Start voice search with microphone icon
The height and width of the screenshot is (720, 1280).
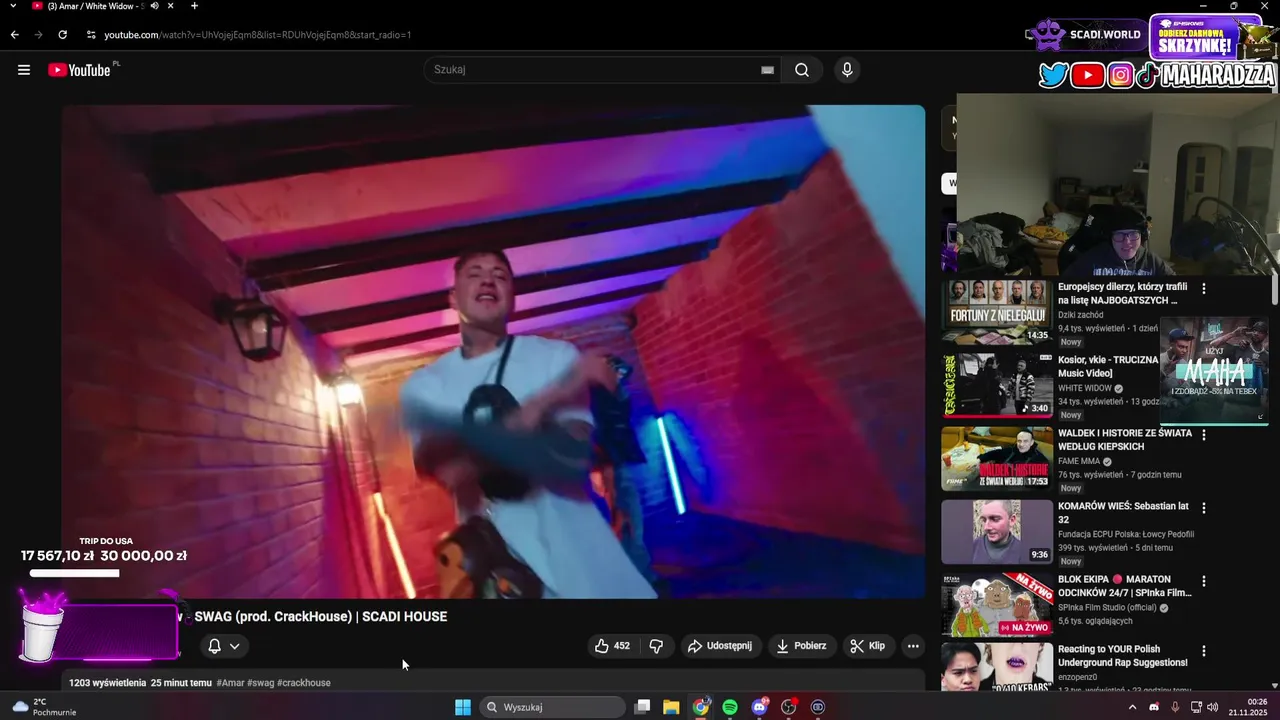(x=847, y=70)
